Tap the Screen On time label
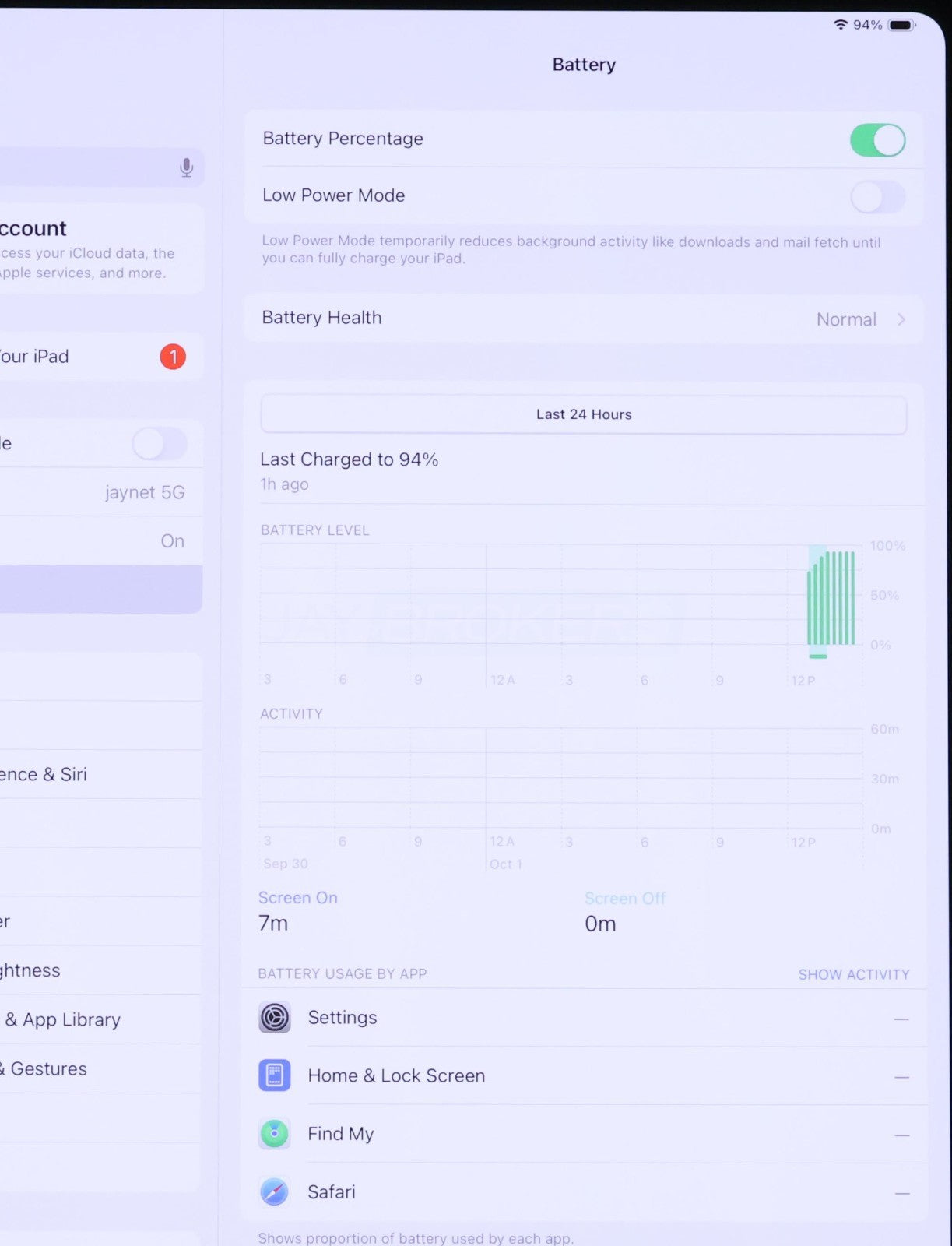 [297, 898]
